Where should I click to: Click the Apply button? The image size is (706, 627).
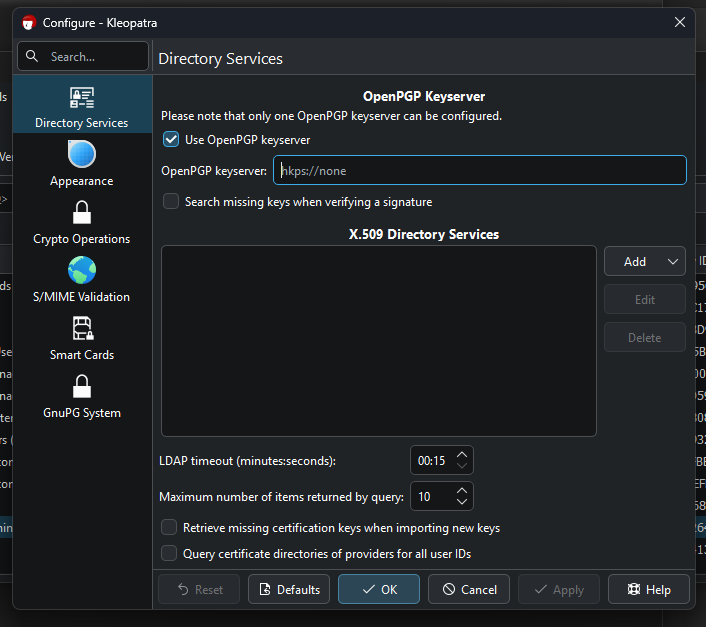559,589
